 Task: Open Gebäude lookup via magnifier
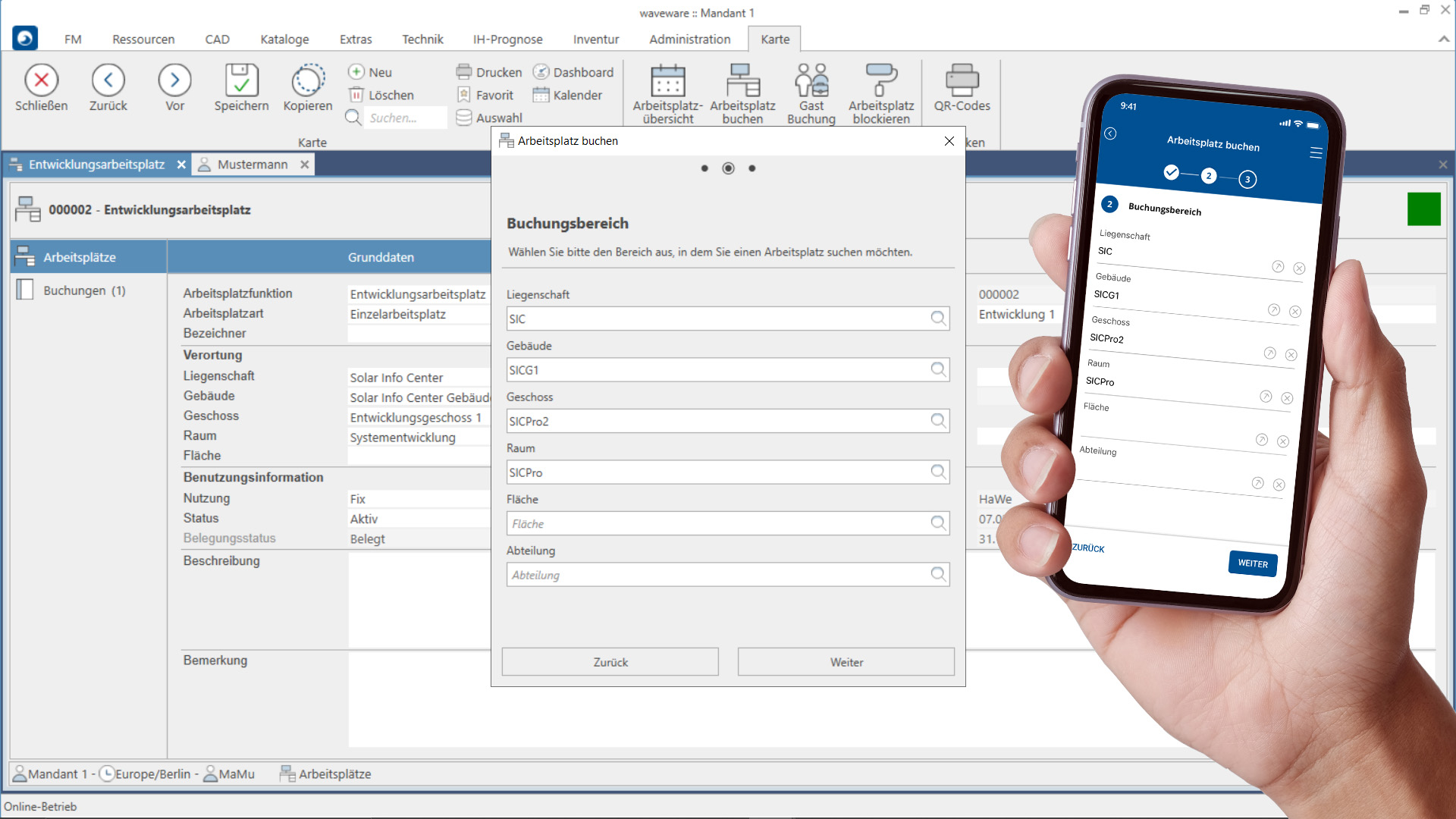click(x=938, y=369)
